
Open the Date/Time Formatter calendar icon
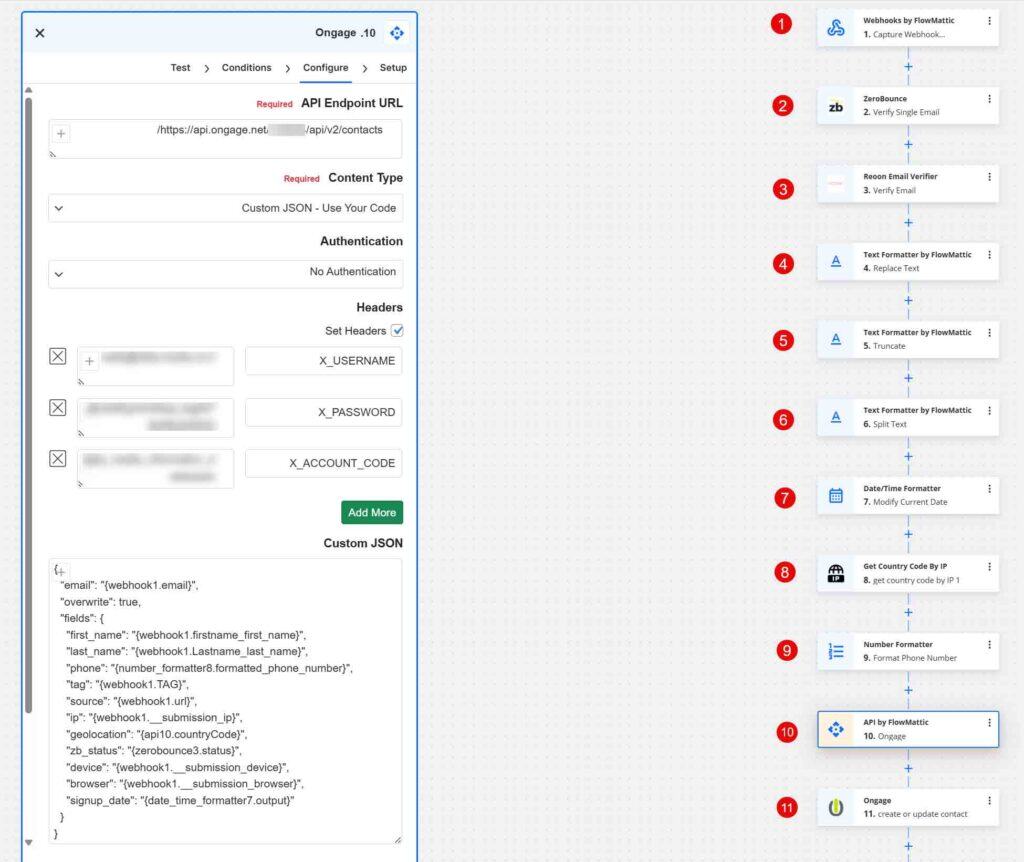pyautogui.click(x=836, y=496)
